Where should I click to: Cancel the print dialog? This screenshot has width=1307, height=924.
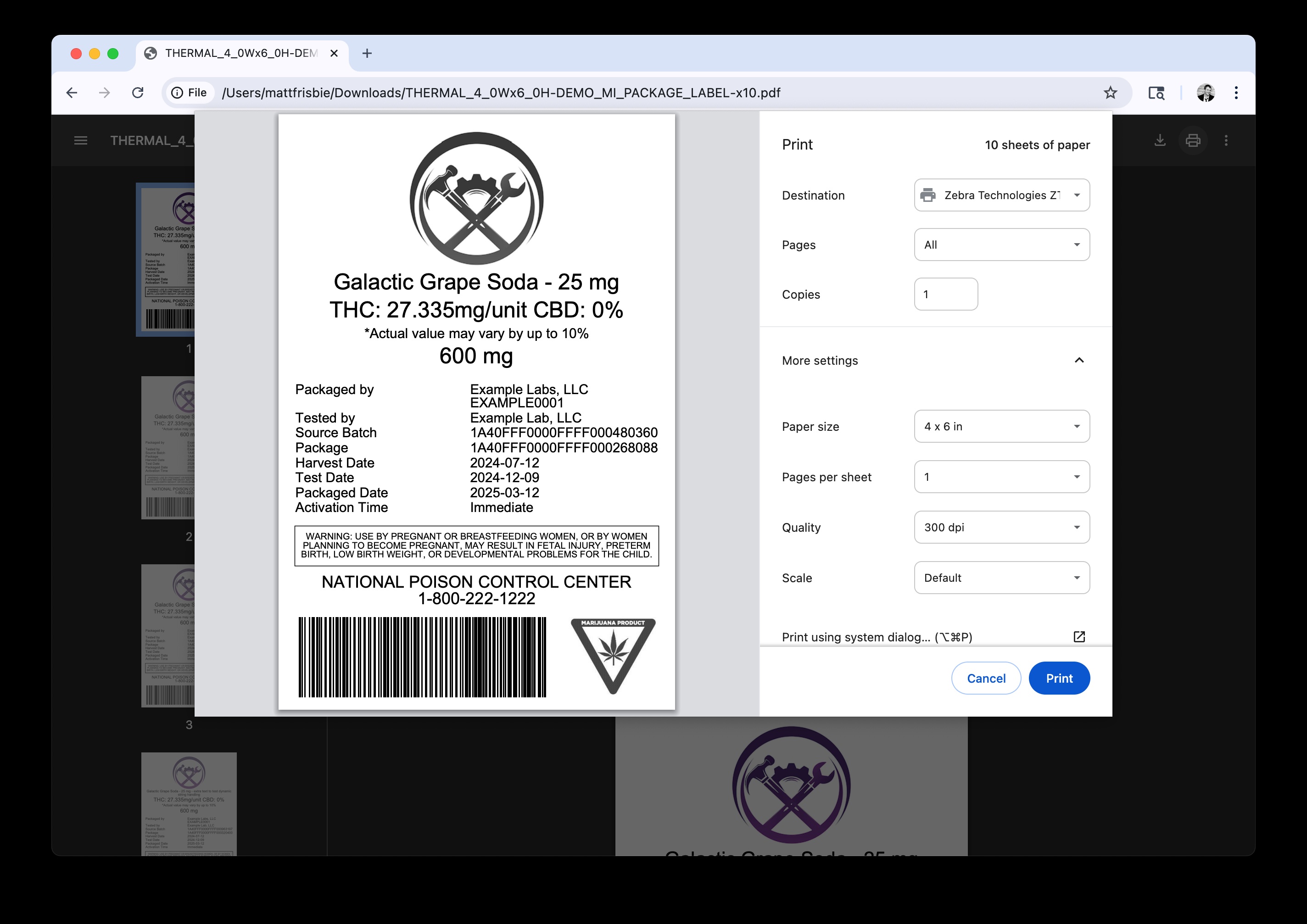tap(986, 678)
